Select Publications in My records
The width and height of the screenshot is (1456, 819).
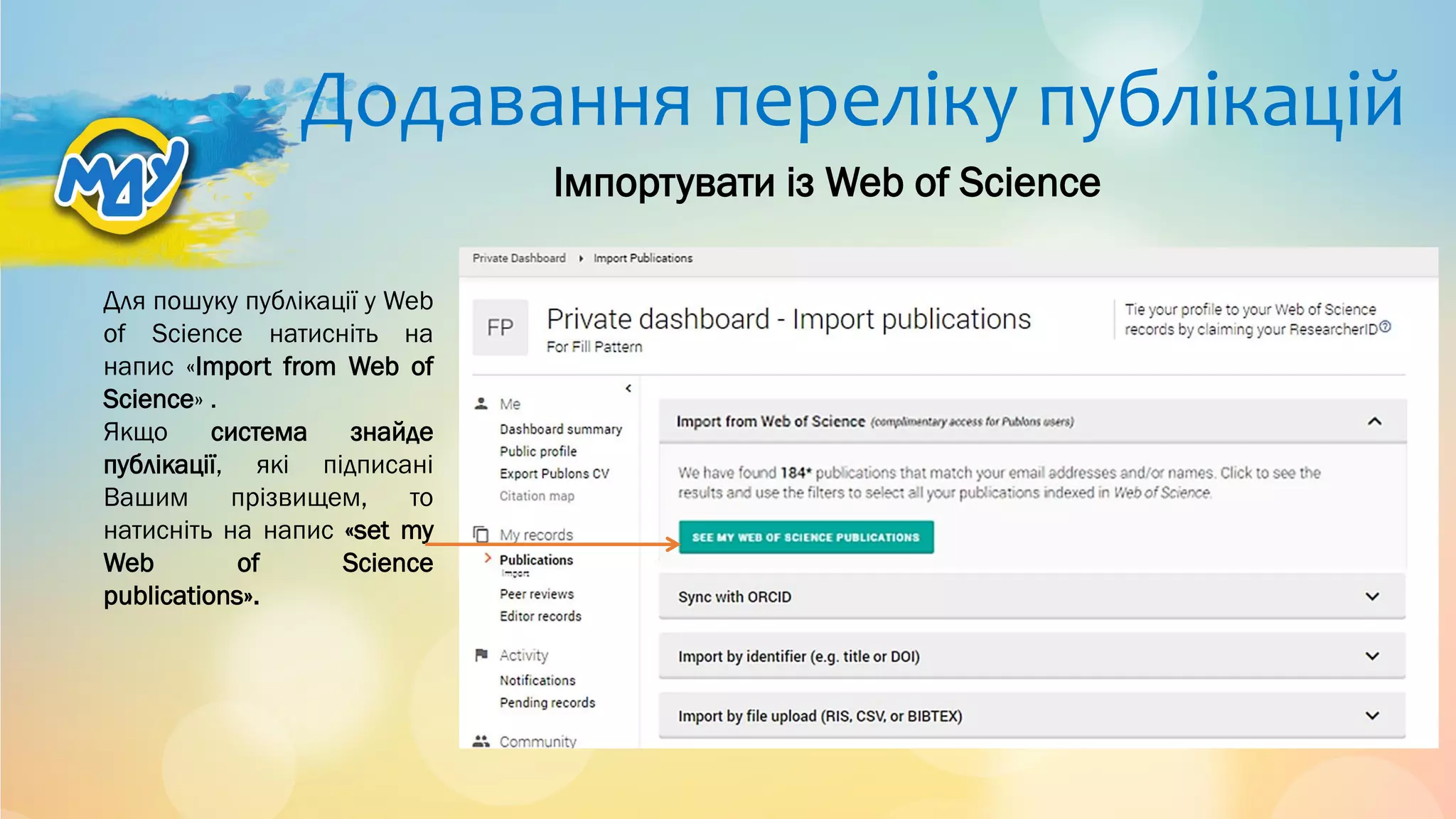click(x=536, y=560)
